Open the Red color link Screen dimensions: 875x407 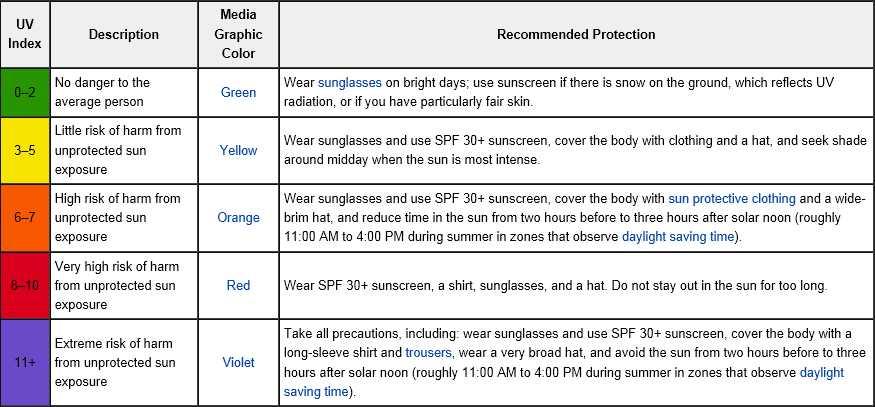[x=238, y=285]
